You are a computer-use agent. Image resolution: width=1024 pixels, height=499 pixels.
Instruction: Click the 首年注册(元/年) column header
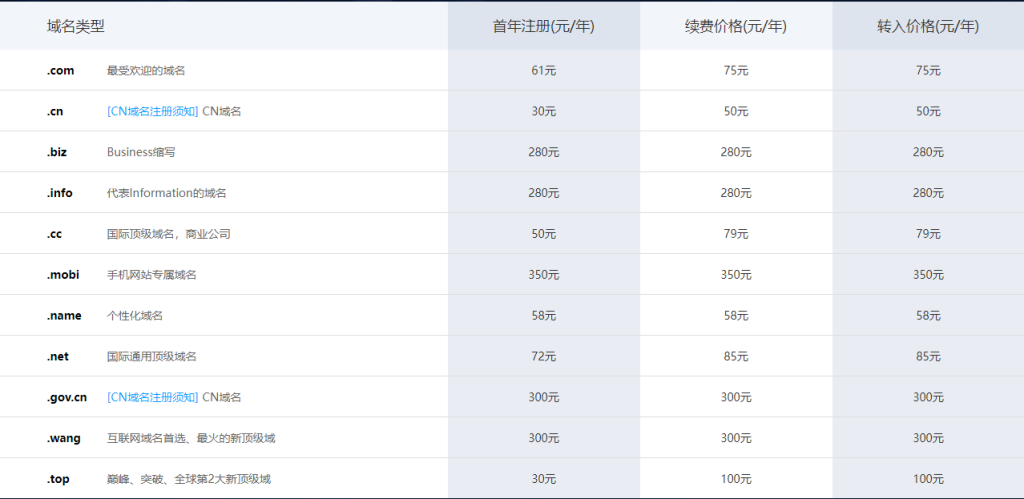pos(543,26)
